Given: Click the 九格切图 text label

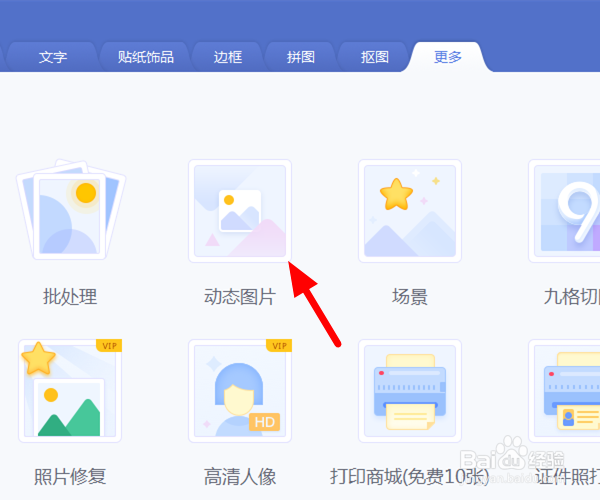Looking at the screenshot, I should [x=572, y=296].
